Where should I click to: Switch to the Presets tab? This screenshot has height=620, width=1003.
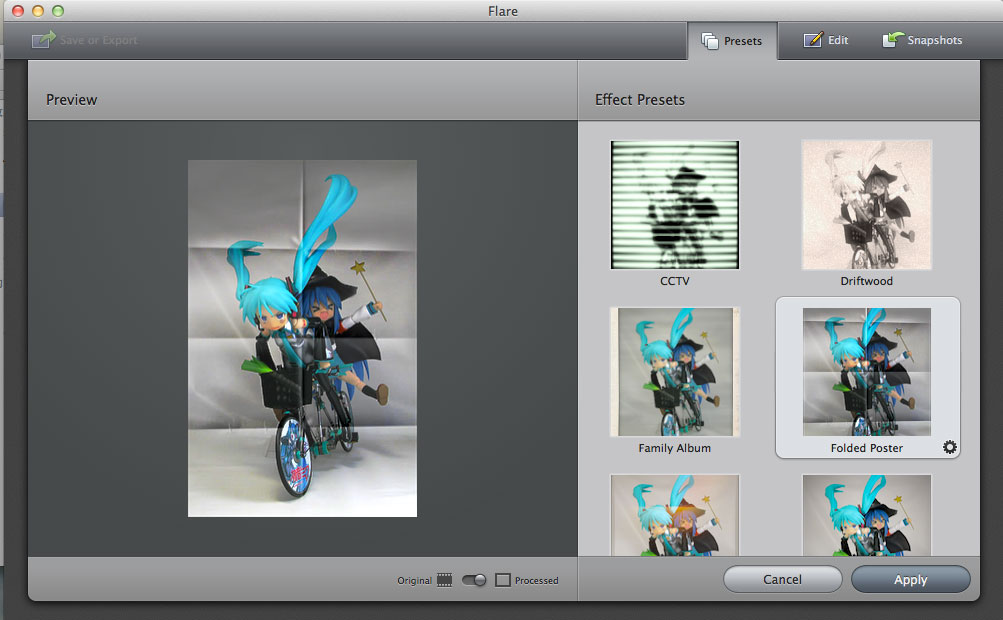[x=732, y=41]
